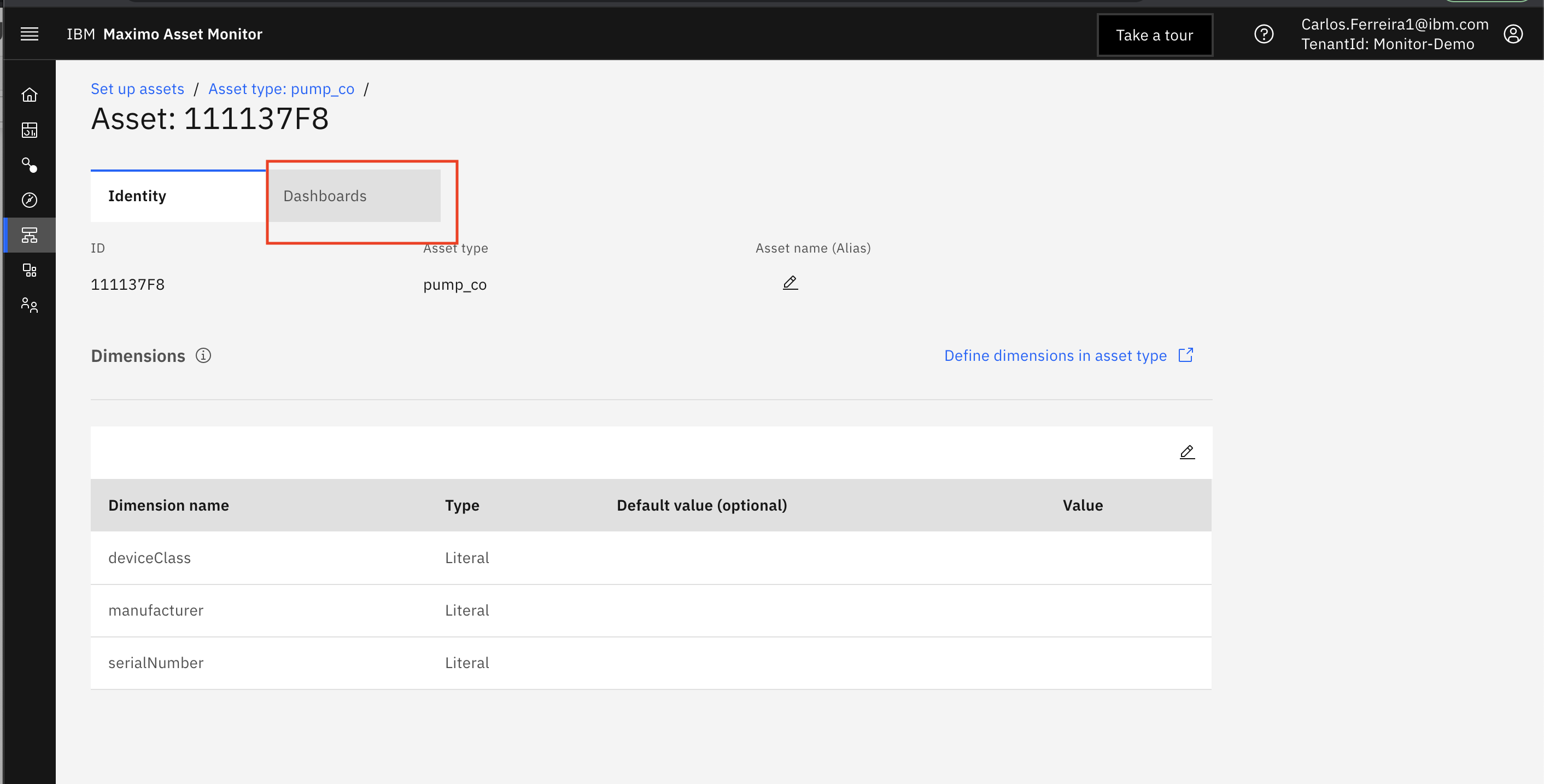Screen dimensions: 1544x784
Task: Click the help question mark icon
Action: point(1264,34)
